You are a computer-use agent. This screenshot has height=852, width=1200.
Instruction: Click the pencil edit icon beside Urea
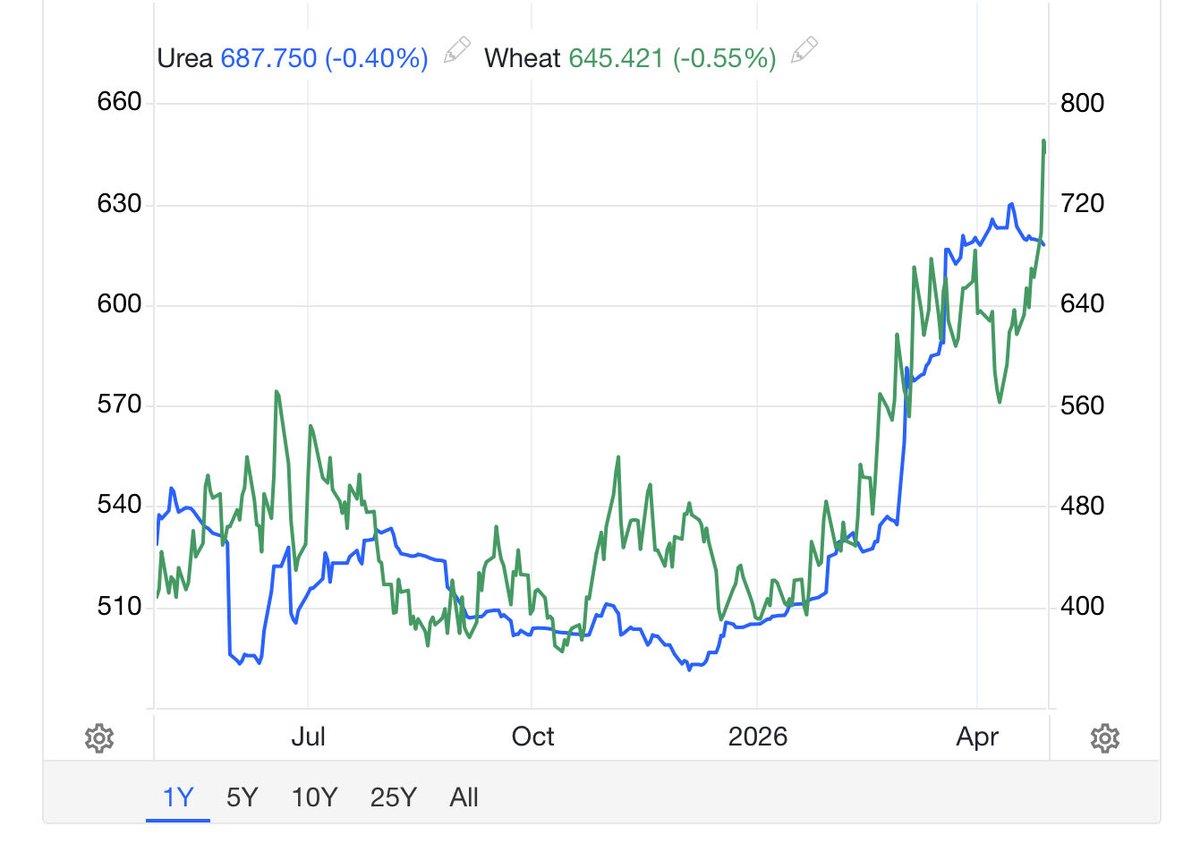tap(456, 50)
